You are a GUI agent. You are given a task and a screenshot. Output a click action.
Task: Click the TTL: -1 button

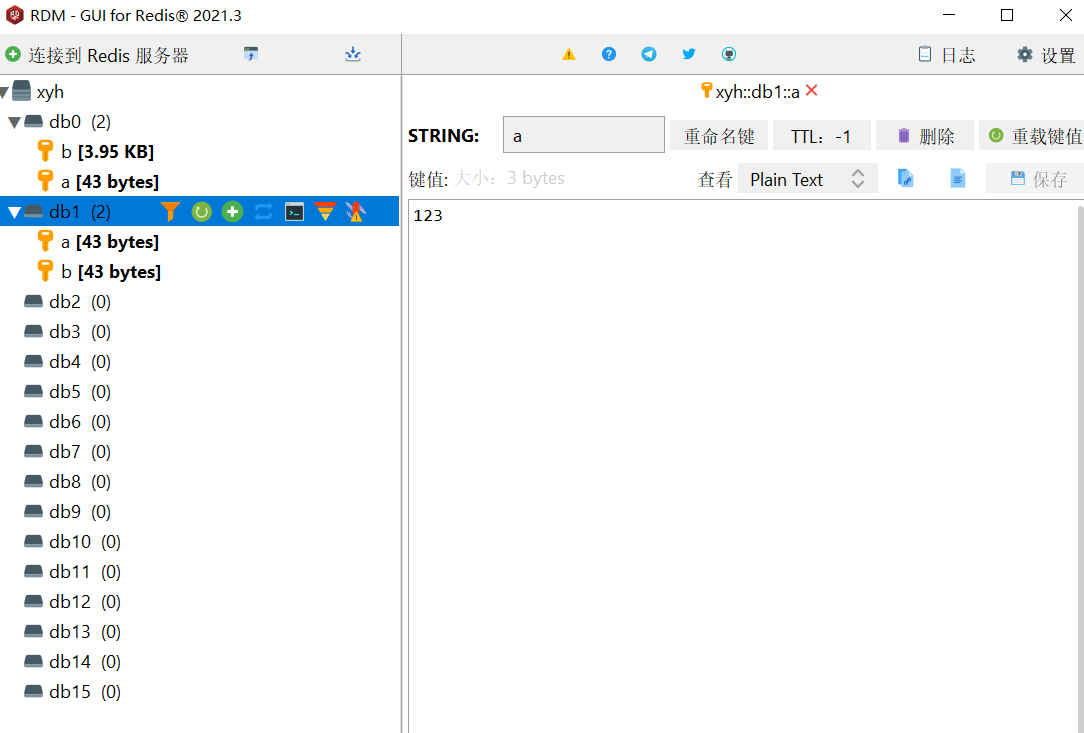coord(821,136)
